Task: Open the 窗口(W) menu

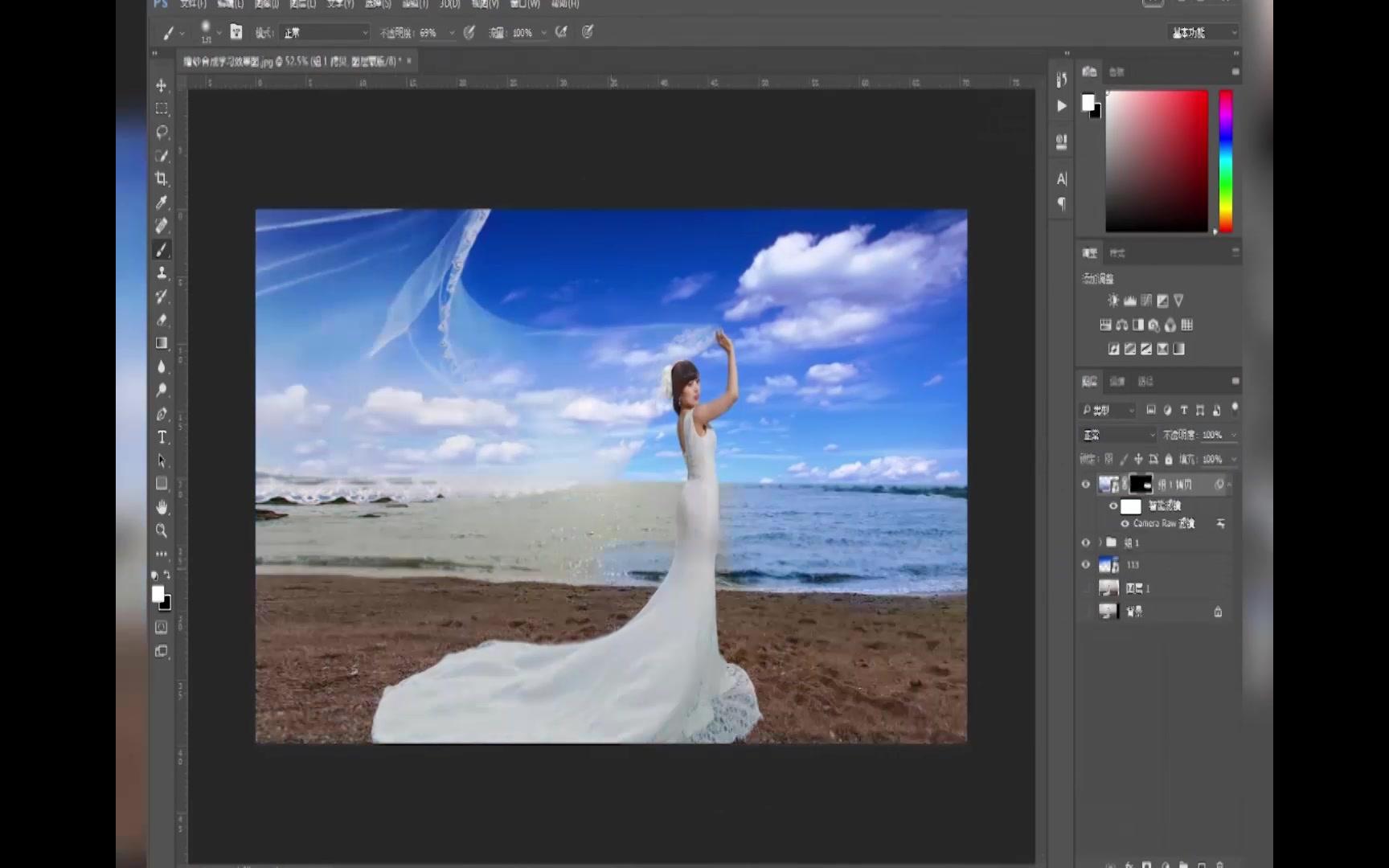Action: point(525,4)
